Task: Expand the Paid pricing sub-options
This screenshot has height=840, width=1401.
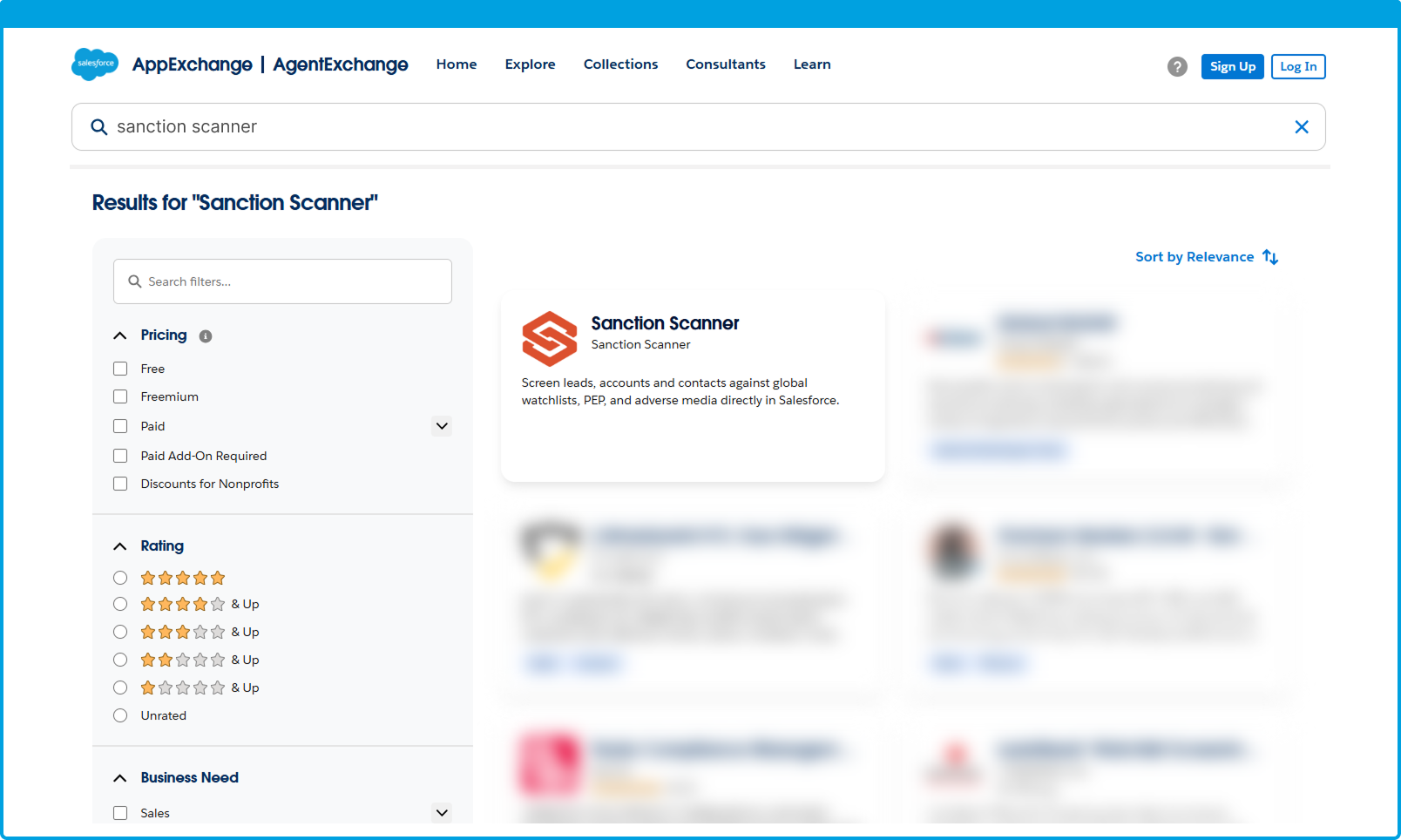Action: (x=442, y=426)
